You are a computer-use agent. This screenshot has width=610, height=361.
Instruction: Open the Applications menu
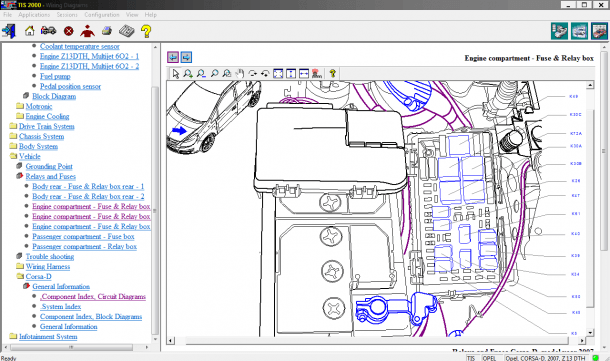pos(34,15)
